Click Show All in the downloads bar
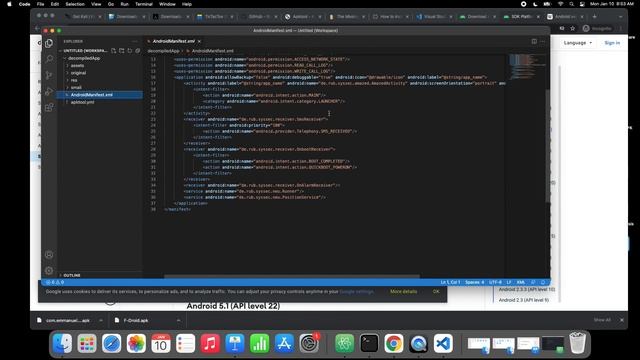The width and height of the screenshot is (640, 360). click(602, 320)
